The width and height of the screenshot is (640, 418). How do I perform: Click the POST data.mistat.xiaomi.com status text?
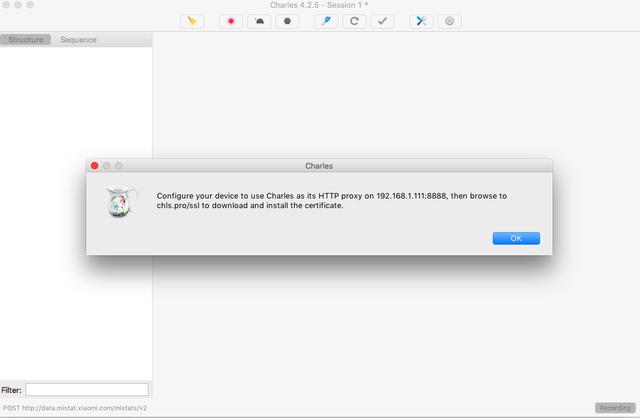coord(75,408)
